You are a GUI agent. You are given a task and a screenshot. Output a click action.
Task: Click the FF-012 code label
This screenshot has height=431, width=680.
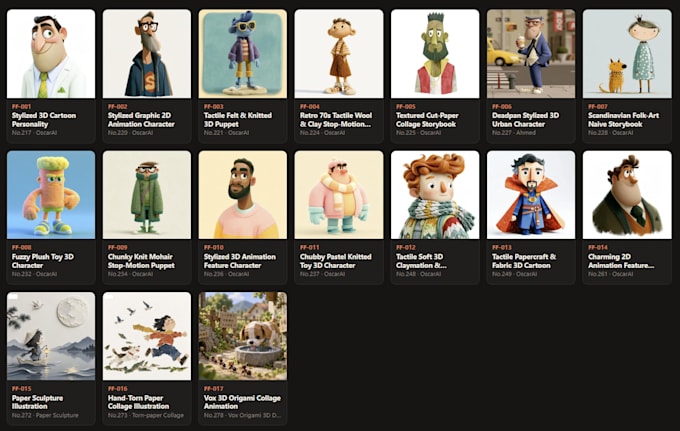pos(406,248)
